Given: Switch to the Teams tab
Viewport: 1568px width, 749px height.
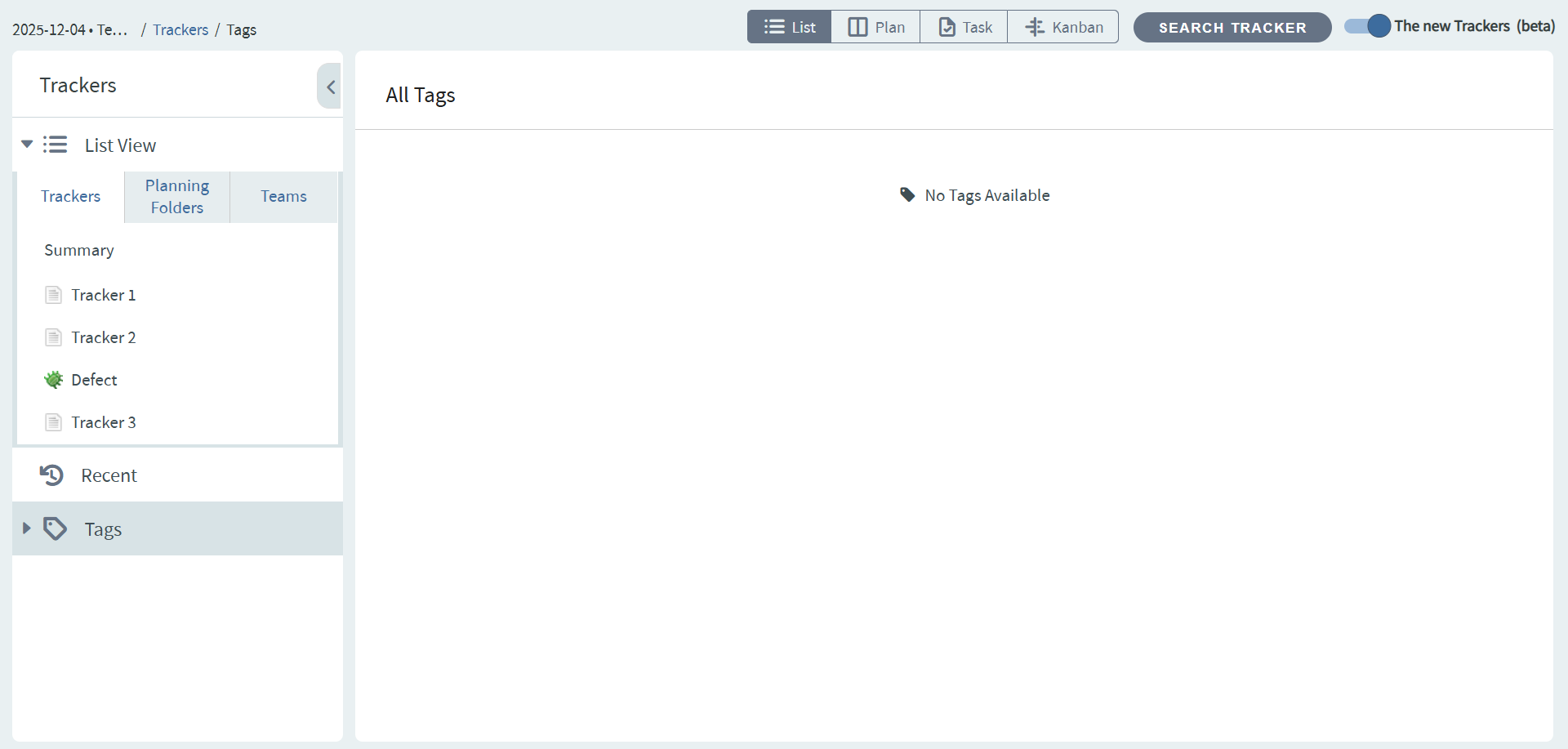Looking at the screenshot, I should (283, 197).
